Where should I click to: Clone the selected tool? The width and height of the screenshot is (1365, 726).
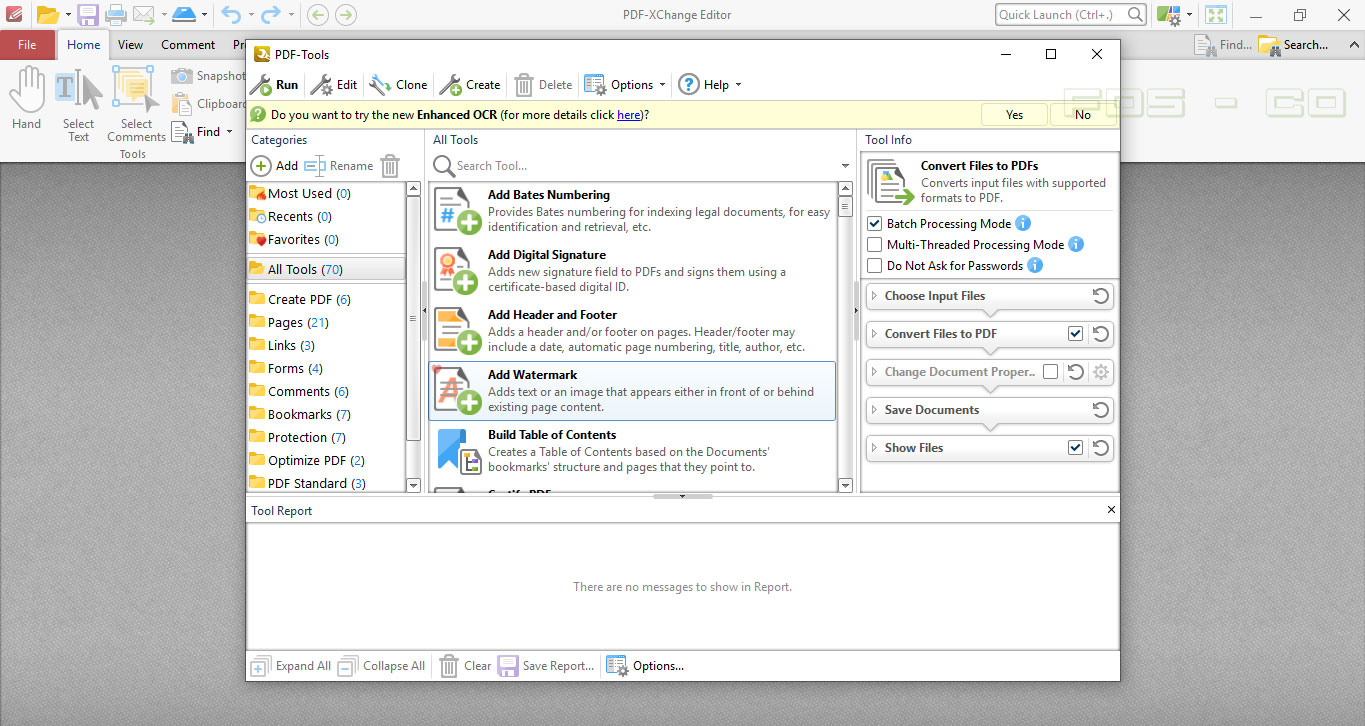(398, 85)
